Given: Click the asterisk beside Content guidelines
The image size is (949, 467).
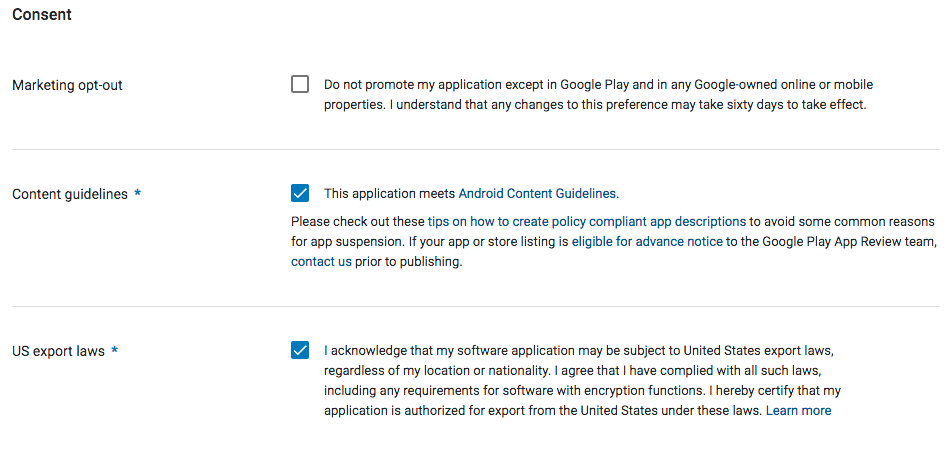Looking at the screenshot, I should [137, 194].
